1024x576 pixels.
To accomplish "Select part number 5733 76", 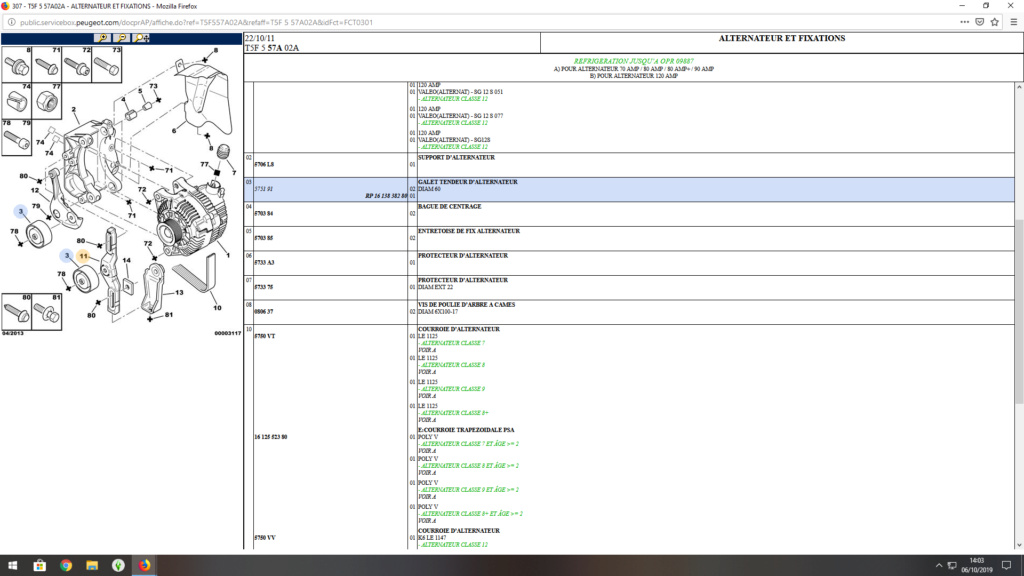I will pyautogui.click(x=263, y=287).
